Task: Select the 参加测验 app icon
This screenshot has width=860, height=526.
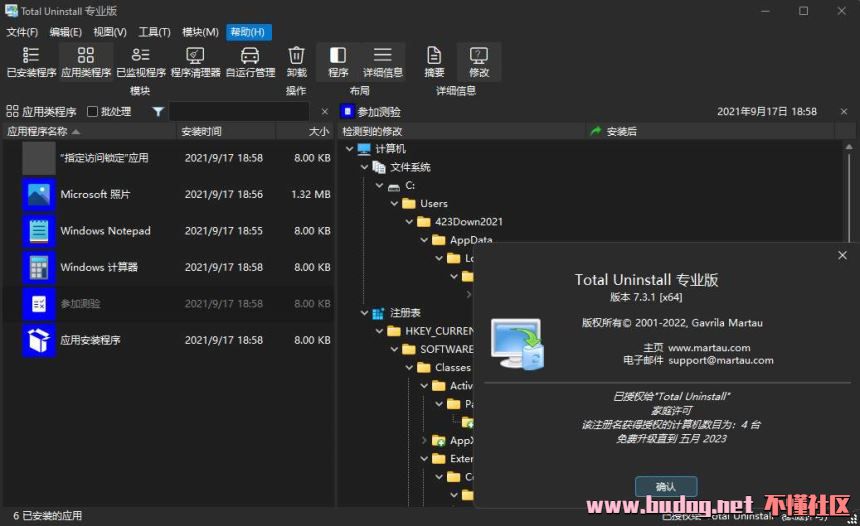Action: [39, 303]
